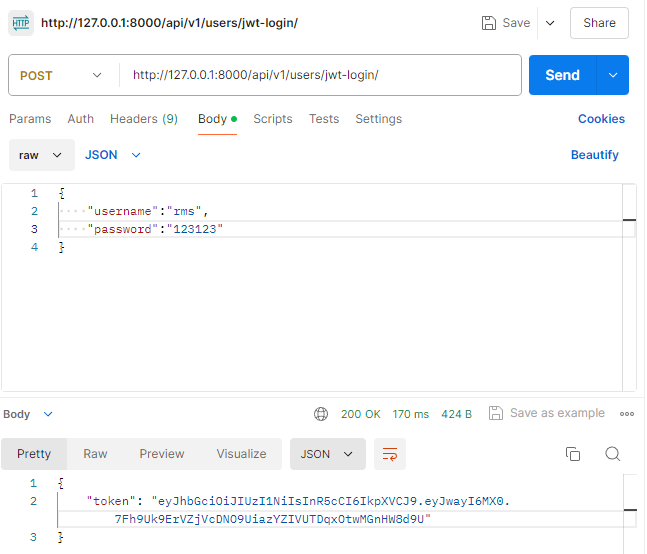
Task: Click the "123123" password value
Action: [195, 229]
